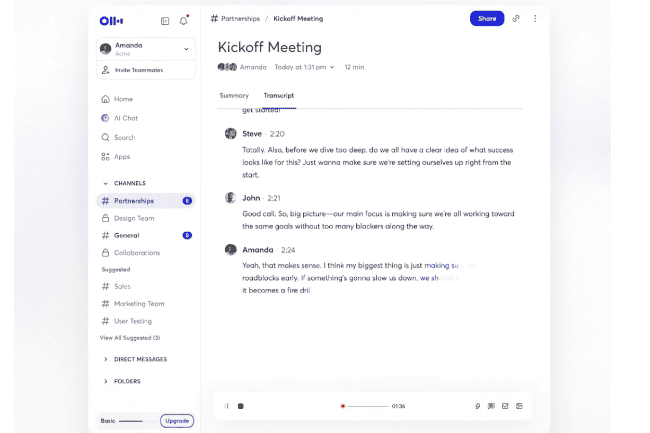This screenshot has width=650, height=433.
Task: Click the Upgrade button
Action: point(176,421)
